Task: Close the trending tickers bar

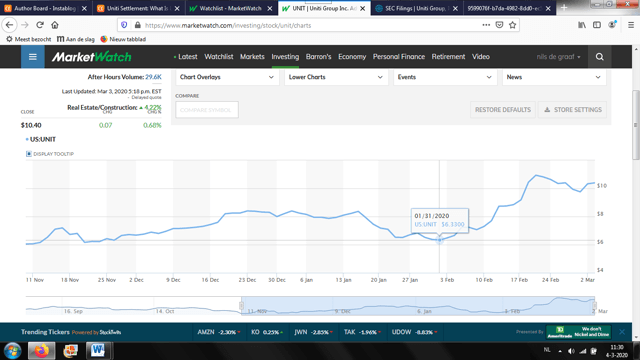Action: (622, 332)
